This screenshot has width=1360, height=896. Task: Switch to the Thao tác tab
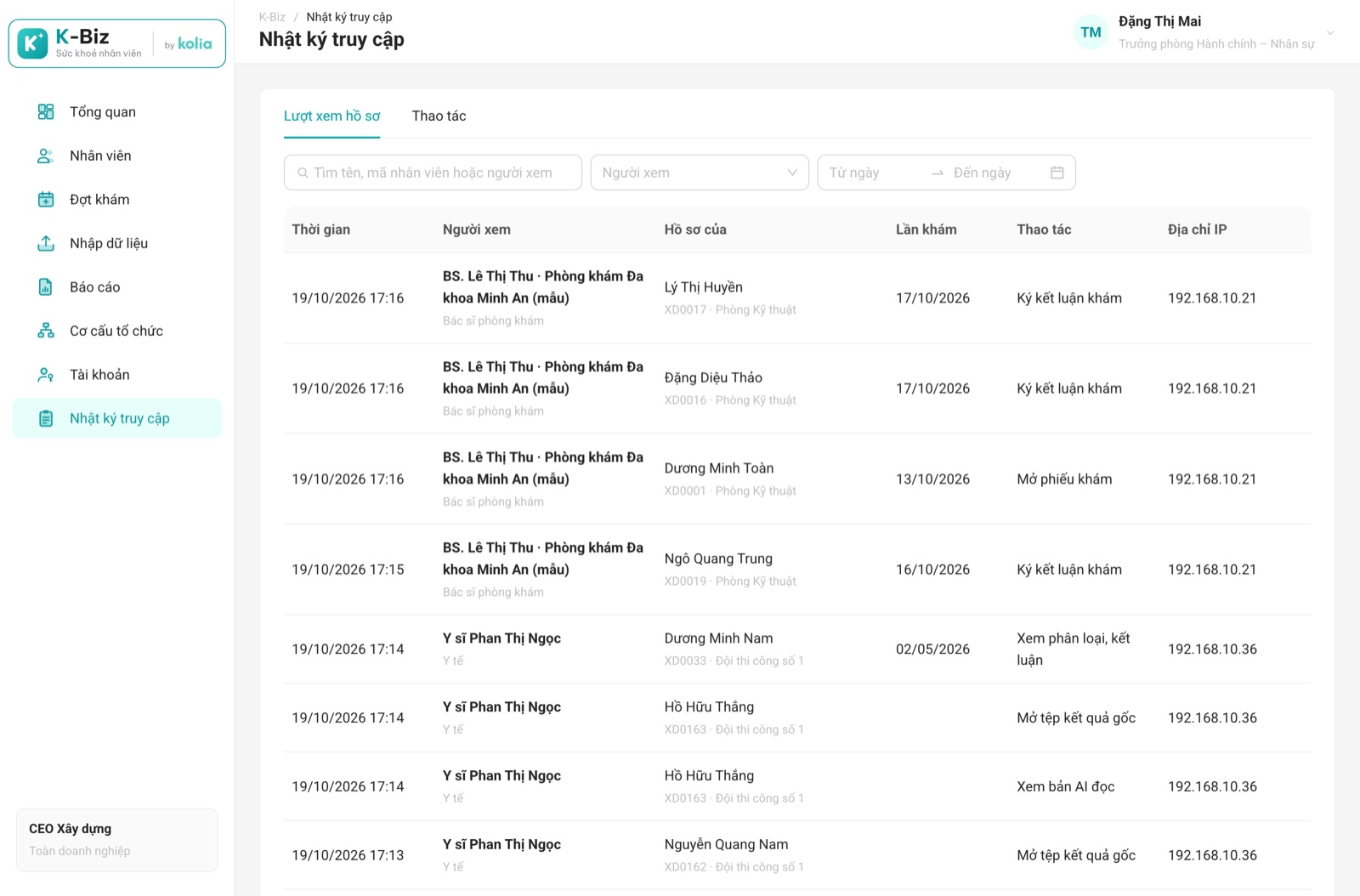click(x=439, y=116)
